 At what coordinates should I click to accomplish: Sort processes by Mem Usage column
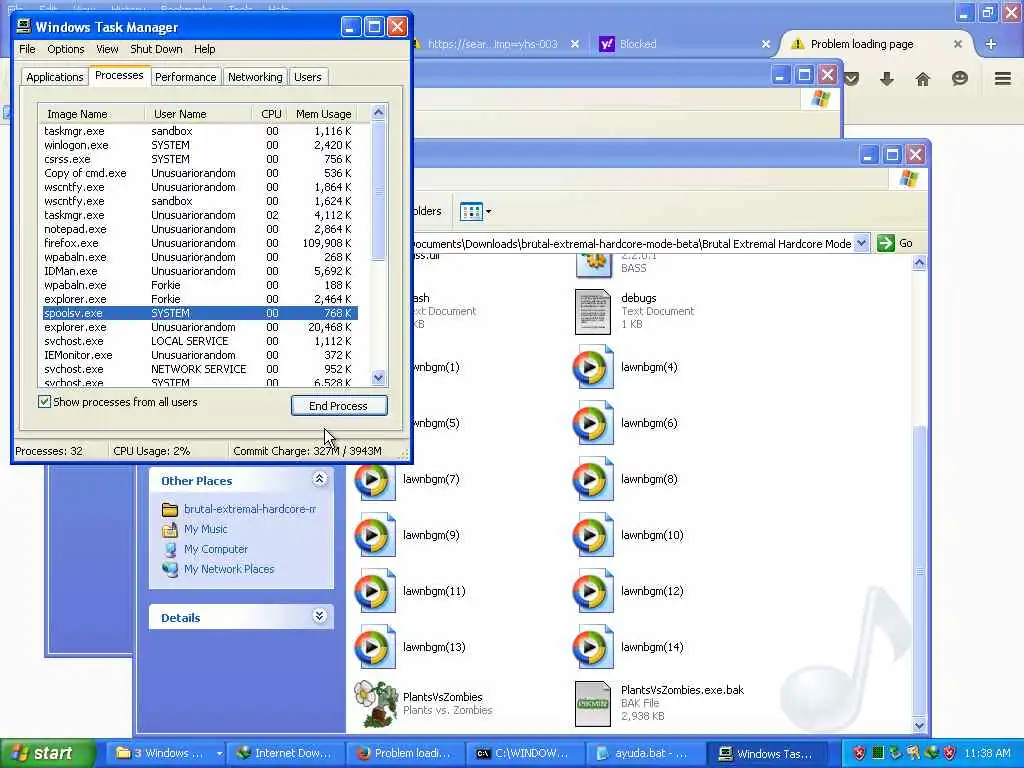pyautogui.click(x=323, y=114)
